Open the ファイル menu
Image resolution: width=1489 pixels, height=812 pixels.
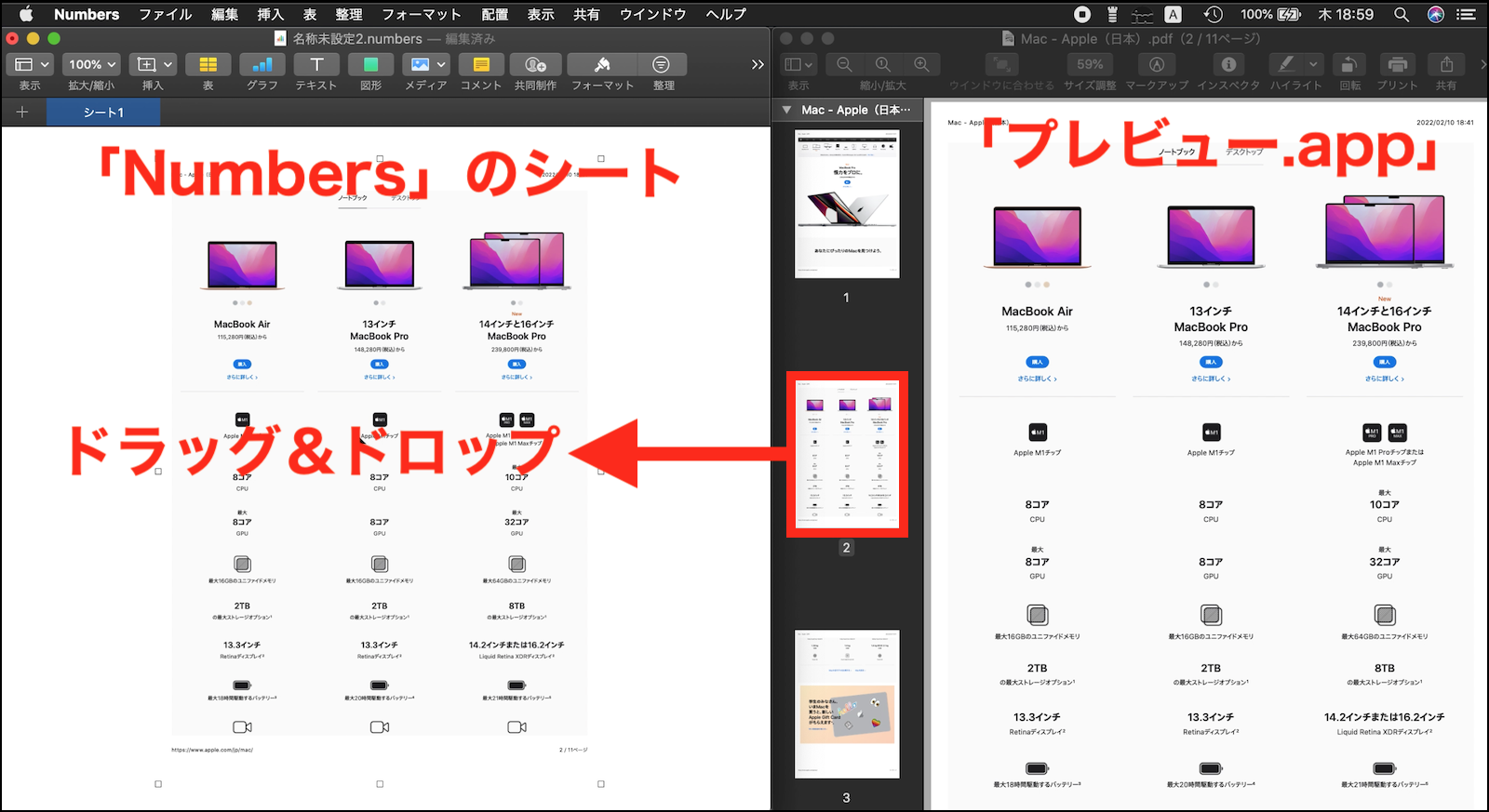(x=165, y=14)
